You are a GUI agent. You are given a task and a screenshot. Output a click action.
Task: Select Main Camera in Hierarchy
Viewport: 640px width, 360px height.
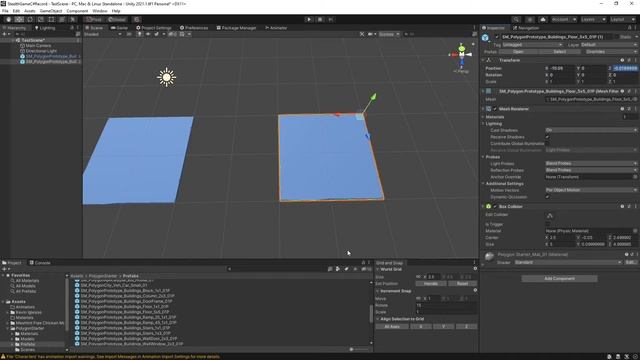tap(38, 46)
